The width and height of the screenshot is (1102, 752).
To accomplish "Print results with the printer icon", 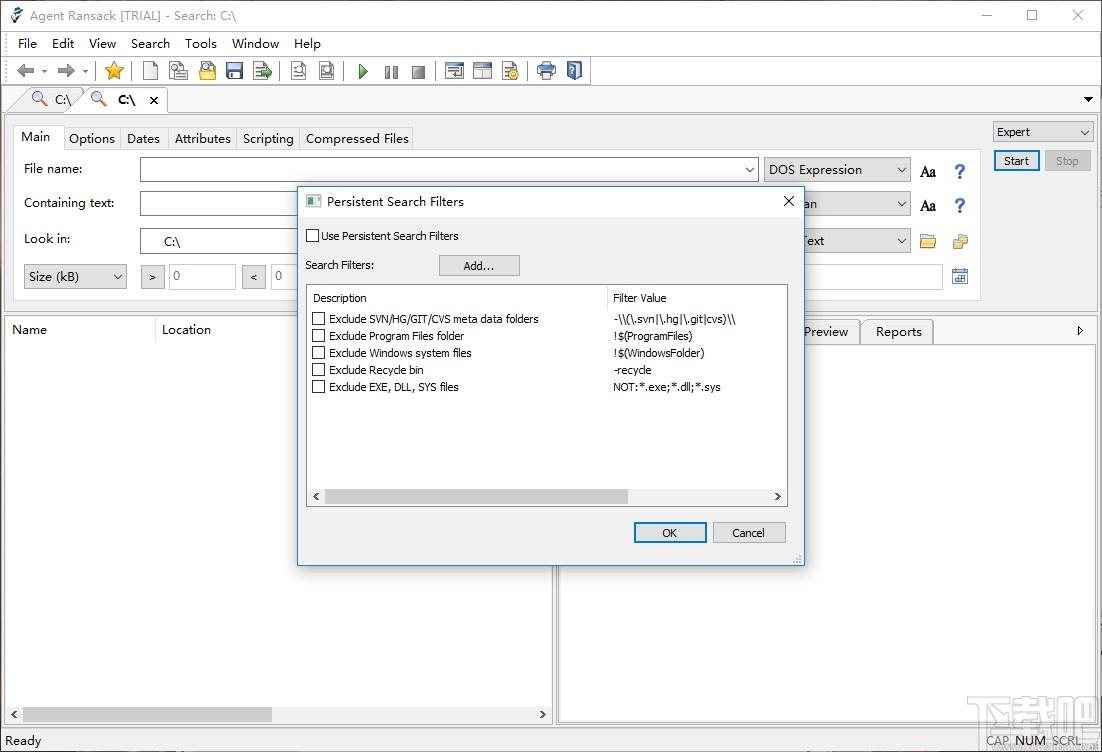I will click(546, 70).
